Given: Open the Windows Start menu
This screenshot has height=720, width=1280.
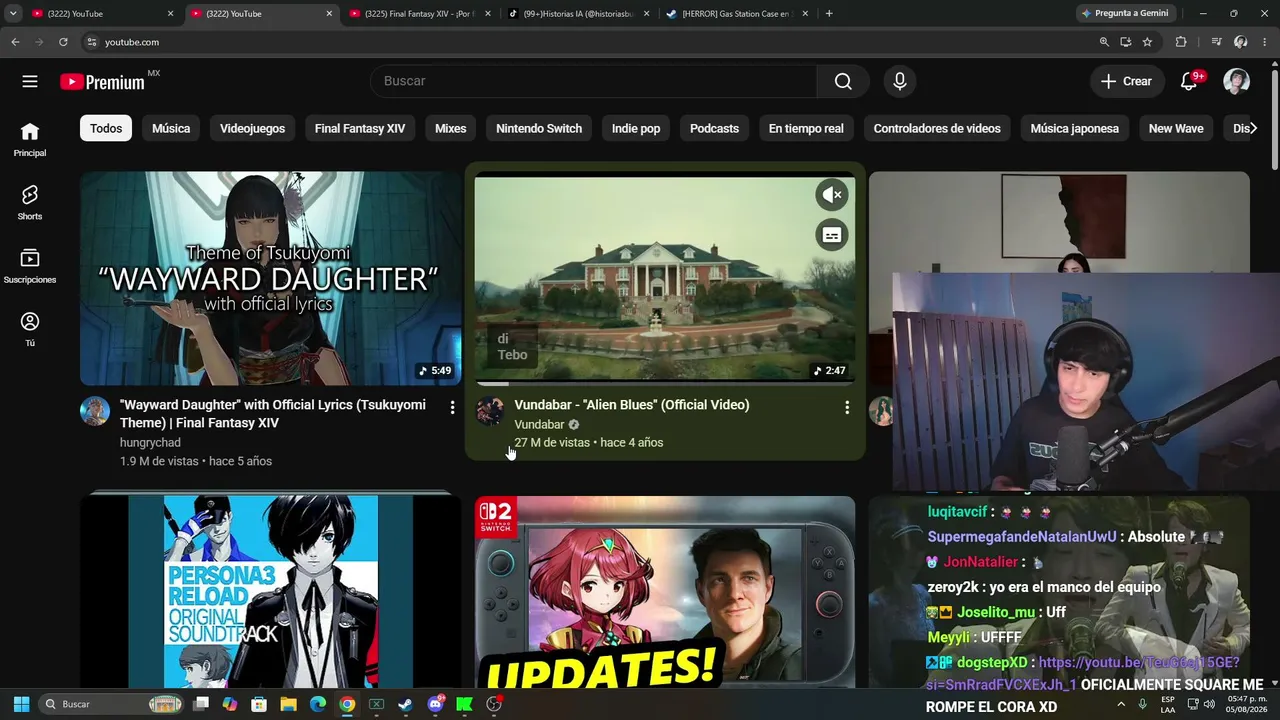Looking at the screenshot, I should click(21, 704).
